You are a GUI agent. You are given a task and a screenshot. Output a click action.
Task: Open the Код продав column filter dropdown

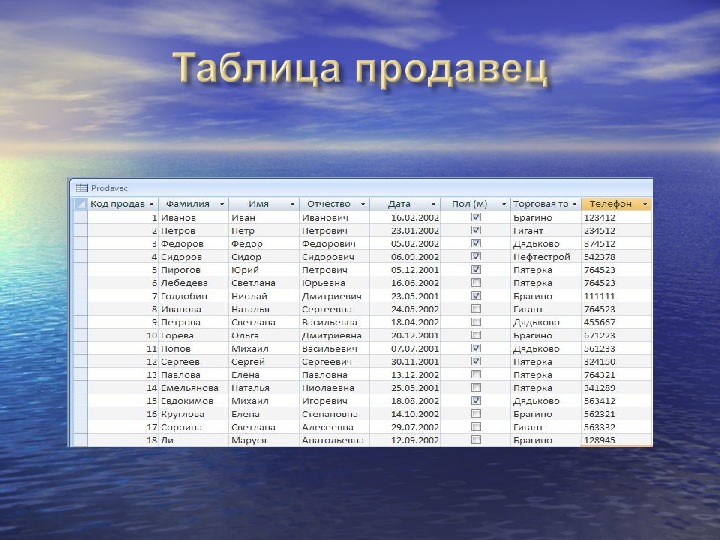pos(152,204)
